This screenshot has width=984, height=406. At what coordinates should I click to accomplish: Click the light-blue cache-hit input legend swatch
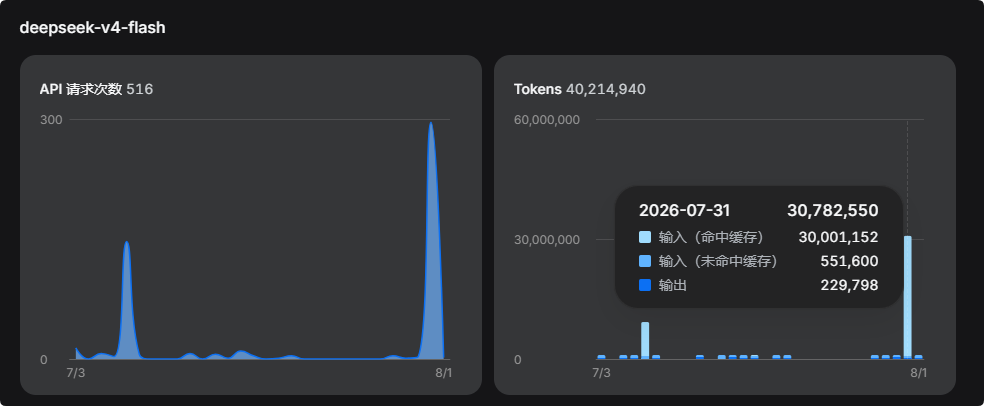pos(645,237)
